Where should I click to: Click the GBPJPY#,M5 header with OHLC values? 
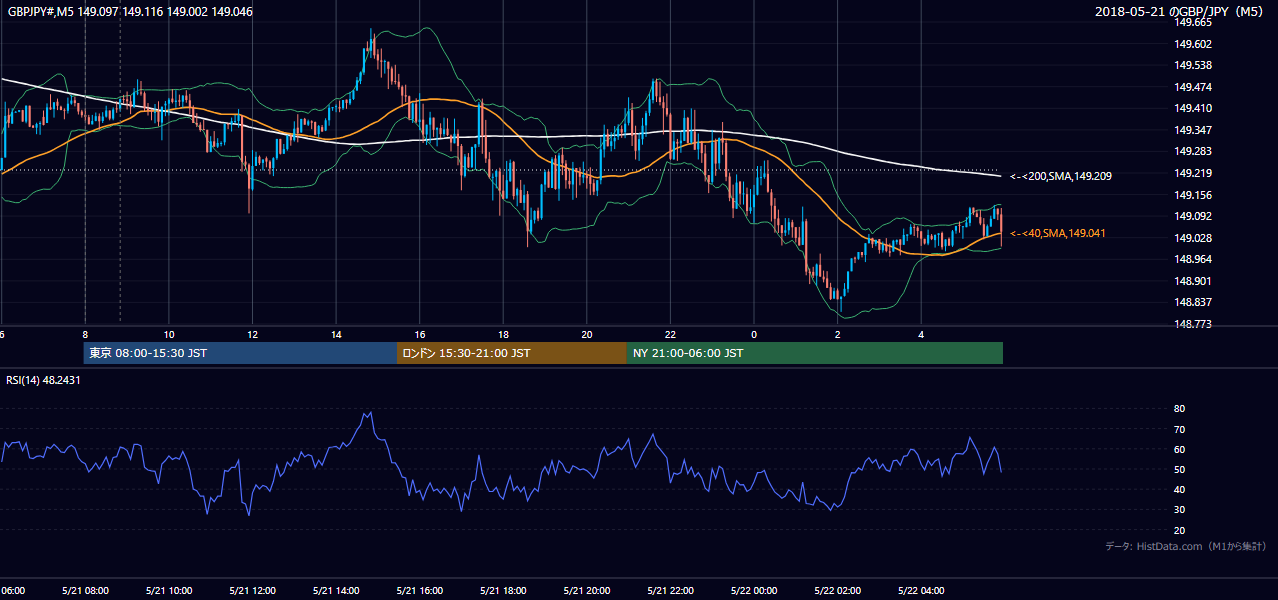(x=129, y=11)
